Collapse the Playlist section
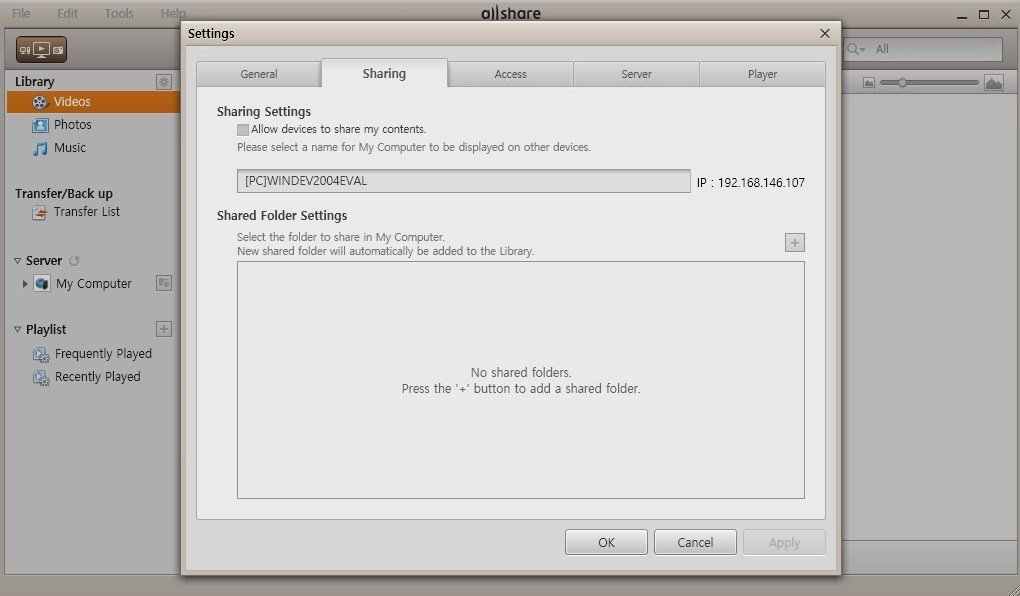Viewport: 1020px width, 596px height. point(18,330)
